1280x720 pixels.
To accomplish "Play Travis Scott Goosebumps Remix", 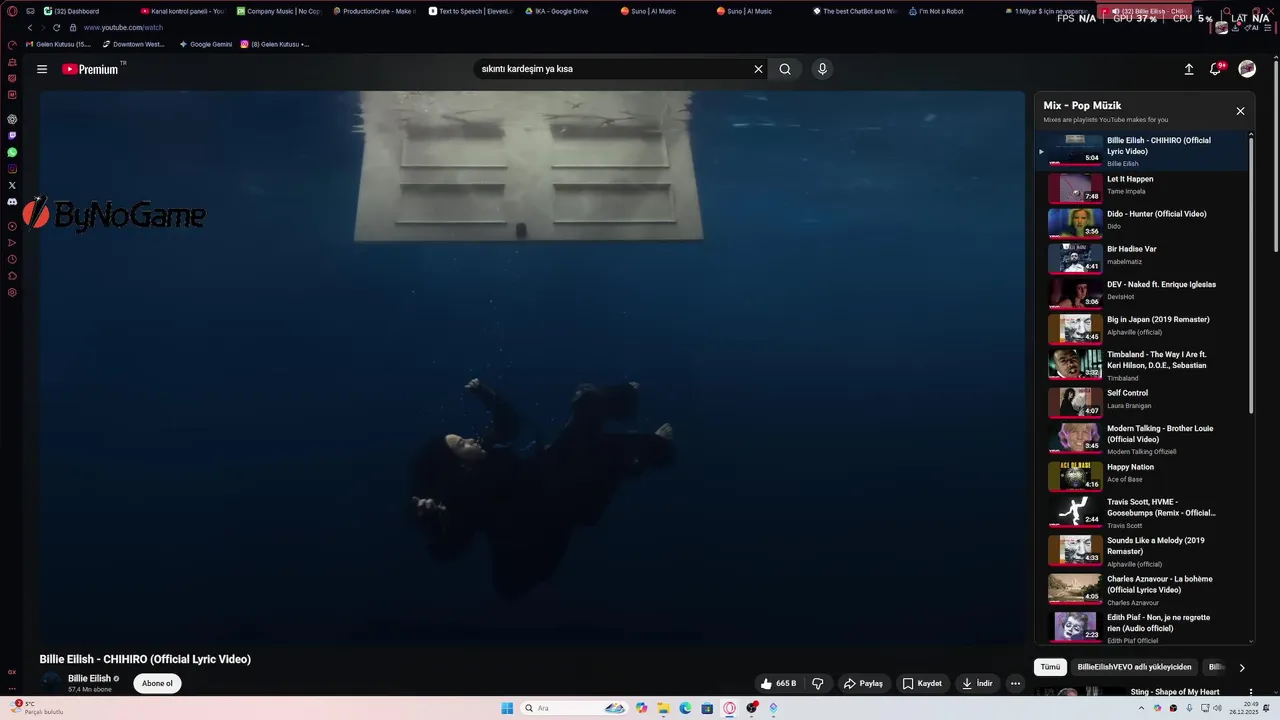I will click(1141, 512).
